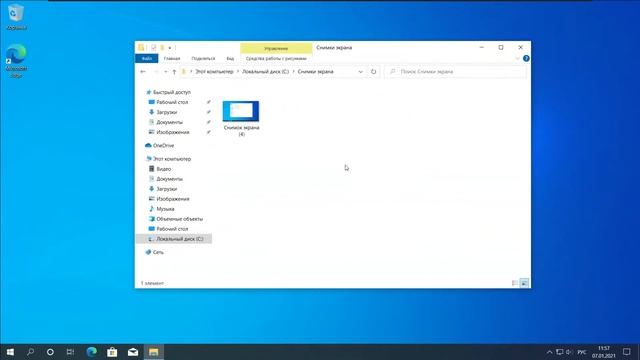Open pinned Документы under Быстрый доступ
This screenshot has width=640, height=360.
[169, 122]
